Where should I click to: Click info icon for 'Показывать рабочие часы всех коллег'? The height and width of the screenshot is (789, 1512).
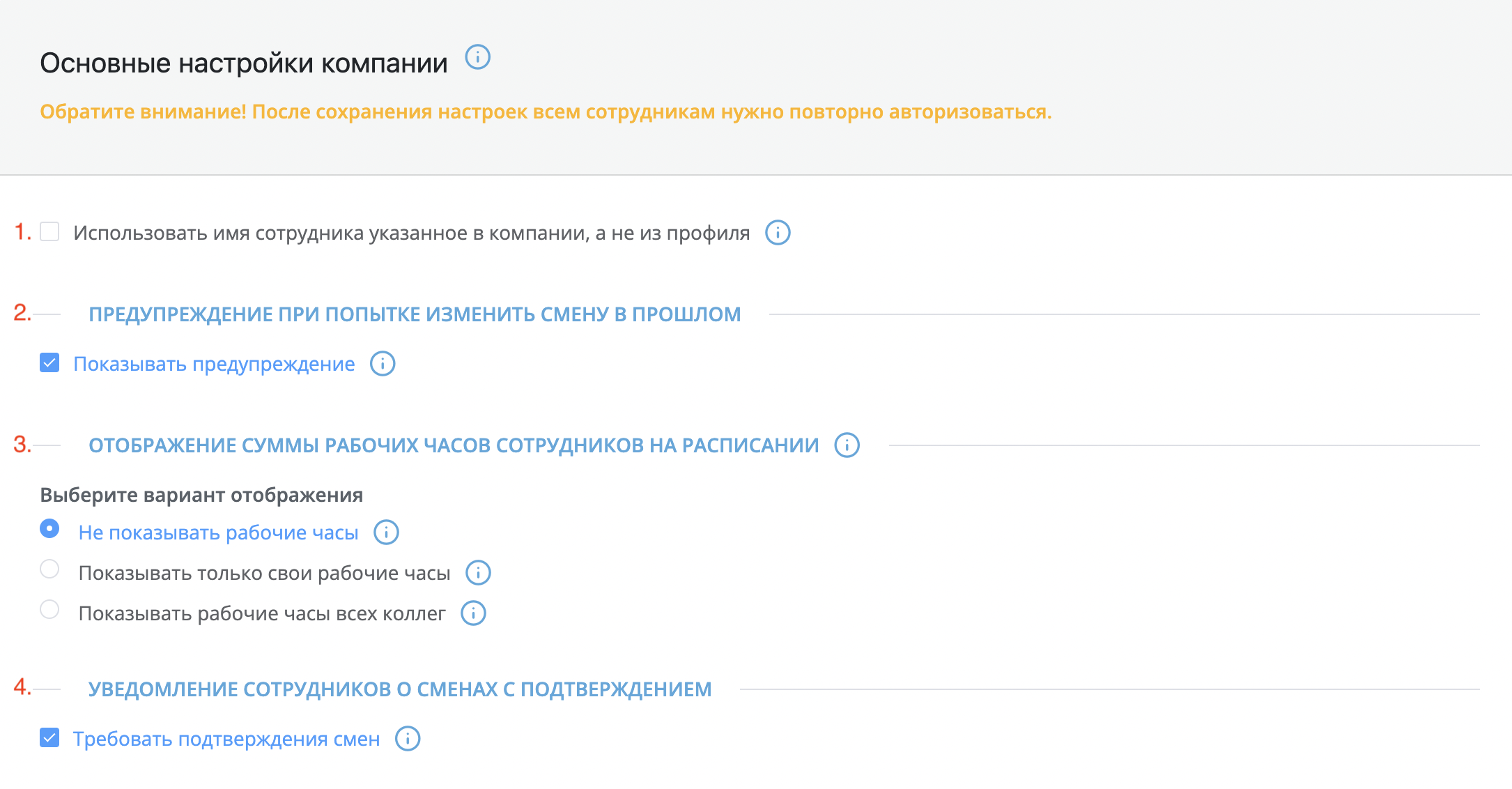473,613
